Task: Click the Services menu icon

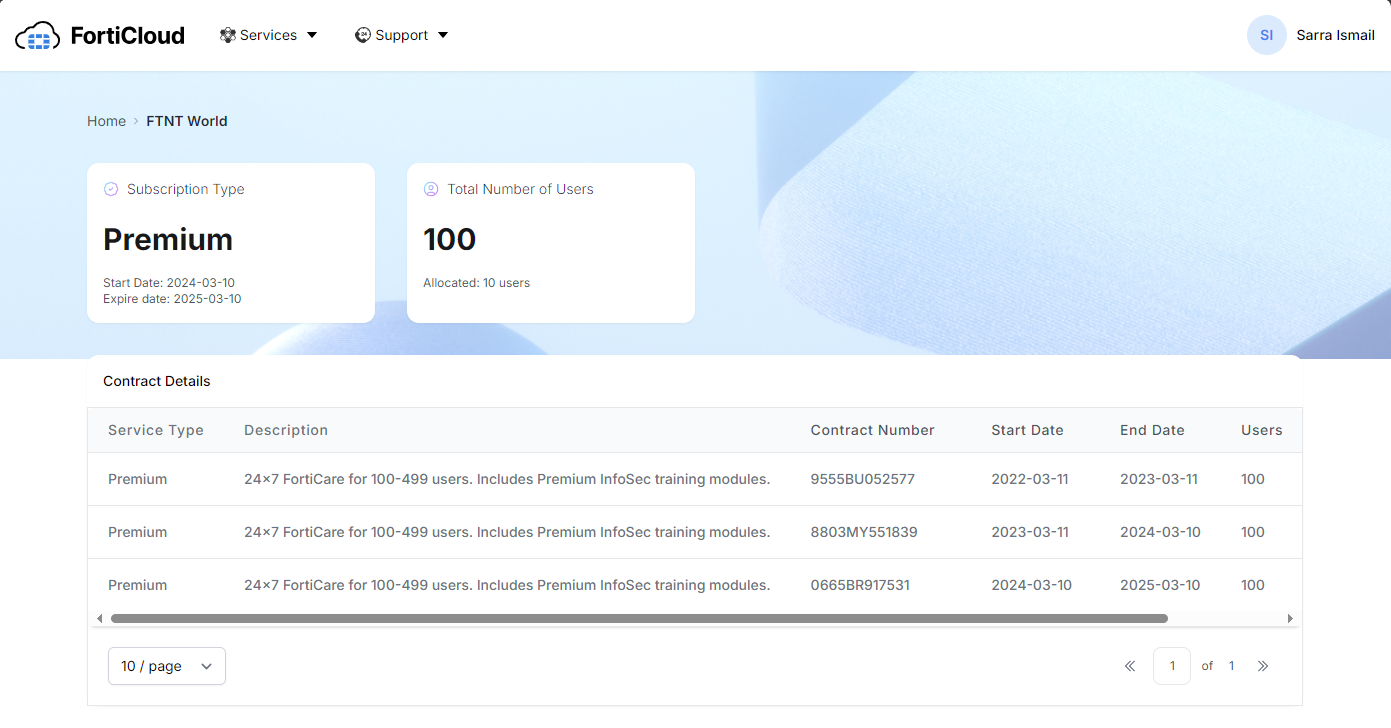Action: 228,35
